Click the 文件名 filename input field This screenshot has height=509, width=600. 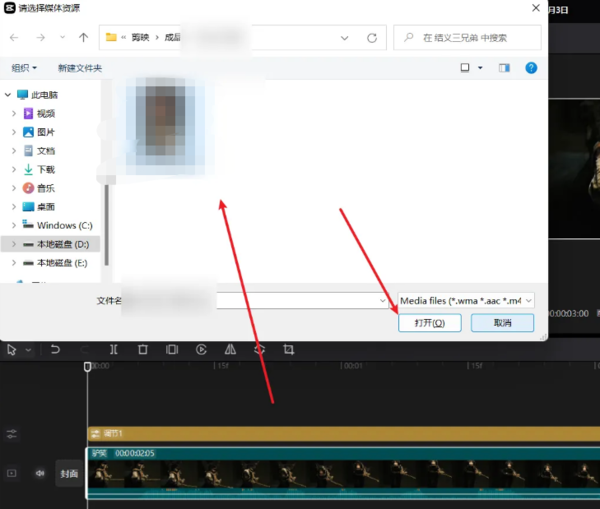(x=254, y=301)
